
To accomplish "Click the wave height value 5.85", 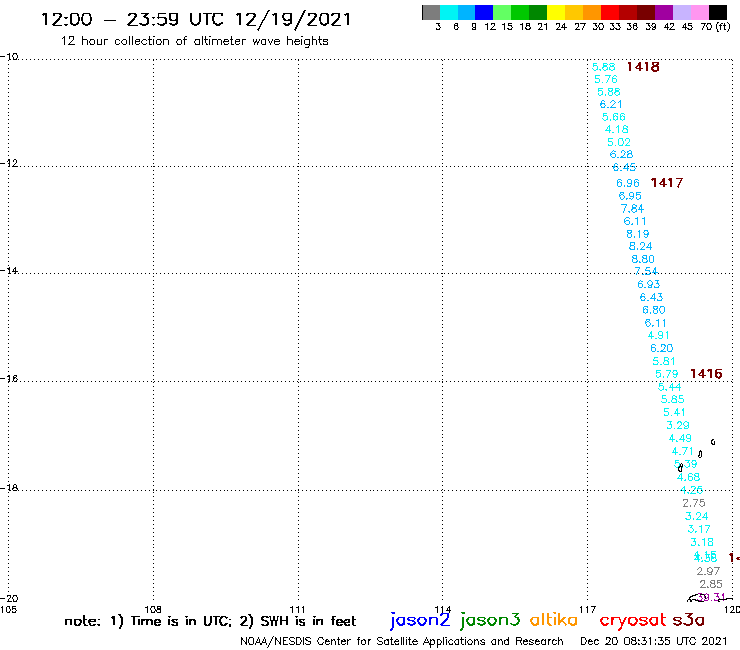I will pos(673,399).
